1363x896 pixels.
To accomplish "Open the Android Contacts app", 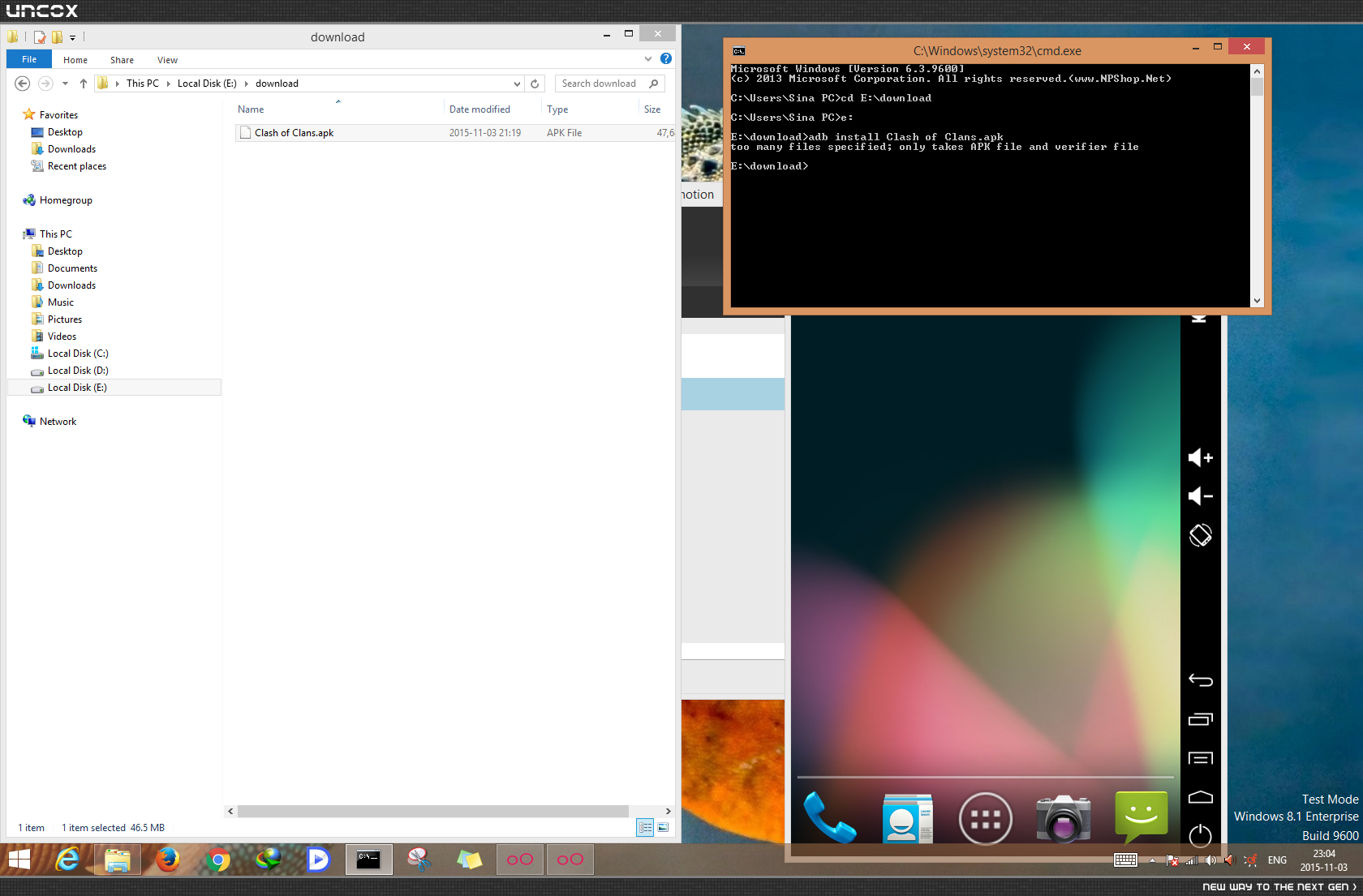I will tap(907, 818).
